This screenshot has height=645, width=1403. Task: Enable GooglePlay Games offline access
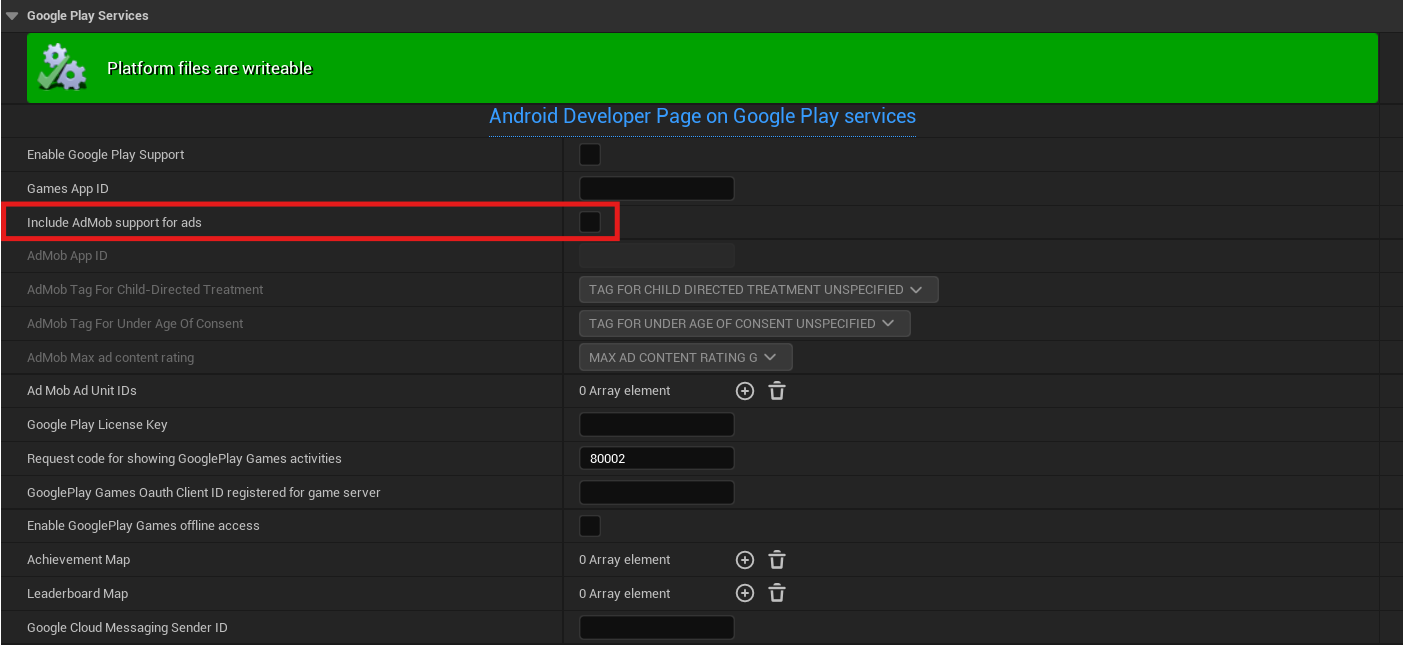(590, 526)
